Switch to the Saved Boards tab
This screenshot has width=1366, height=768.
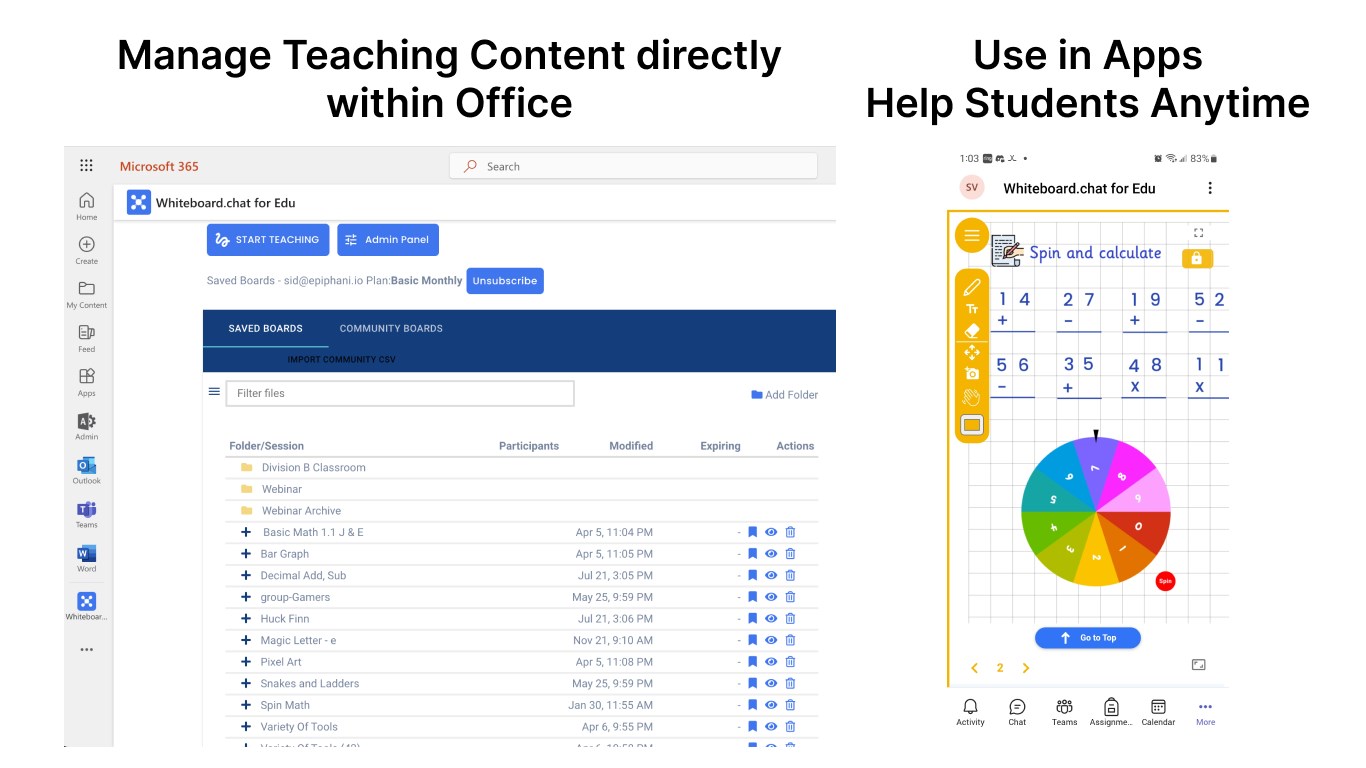point(265,328)
